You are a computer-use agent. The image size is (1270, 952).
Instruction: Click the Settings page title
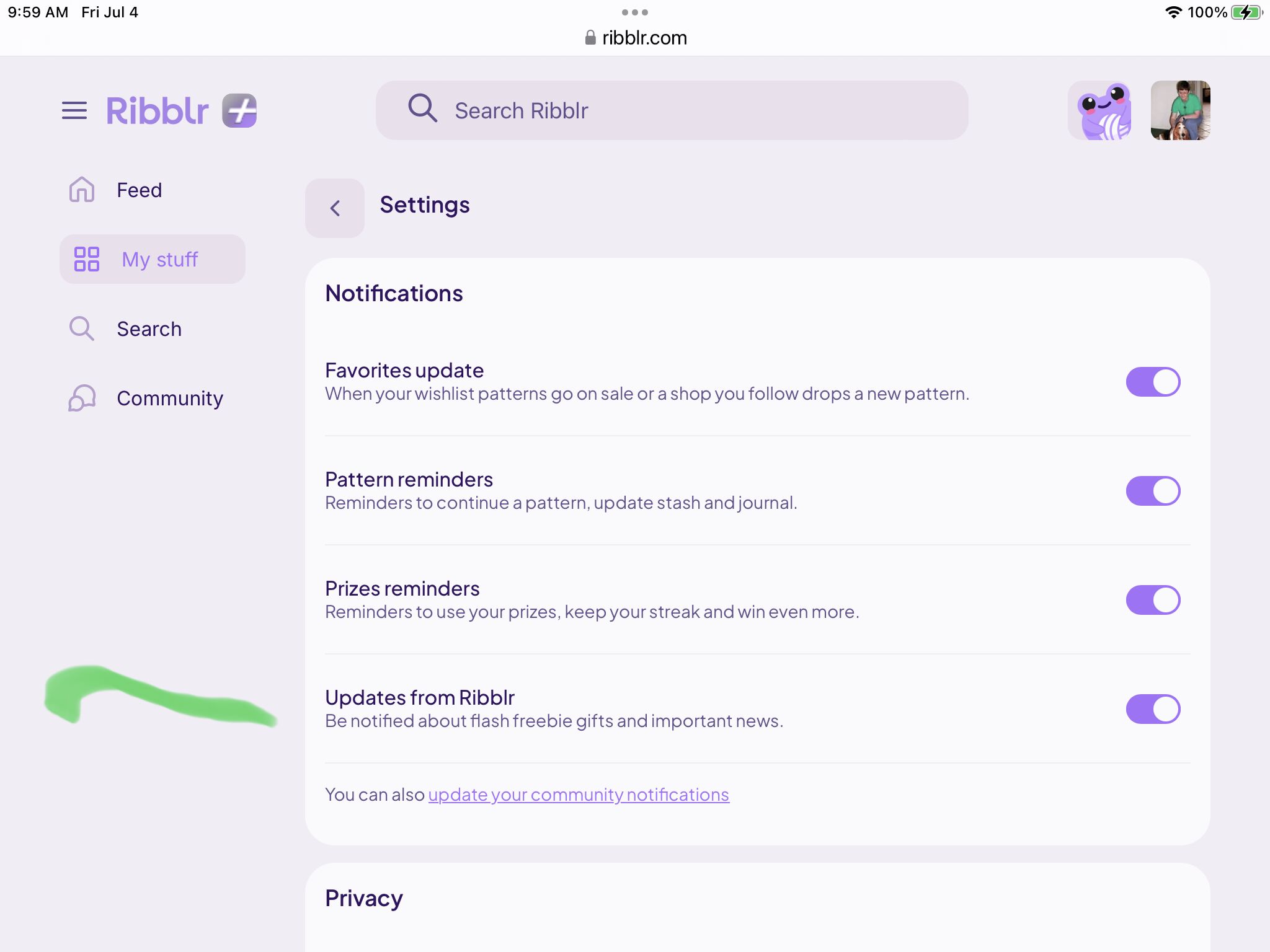point(425,205)
